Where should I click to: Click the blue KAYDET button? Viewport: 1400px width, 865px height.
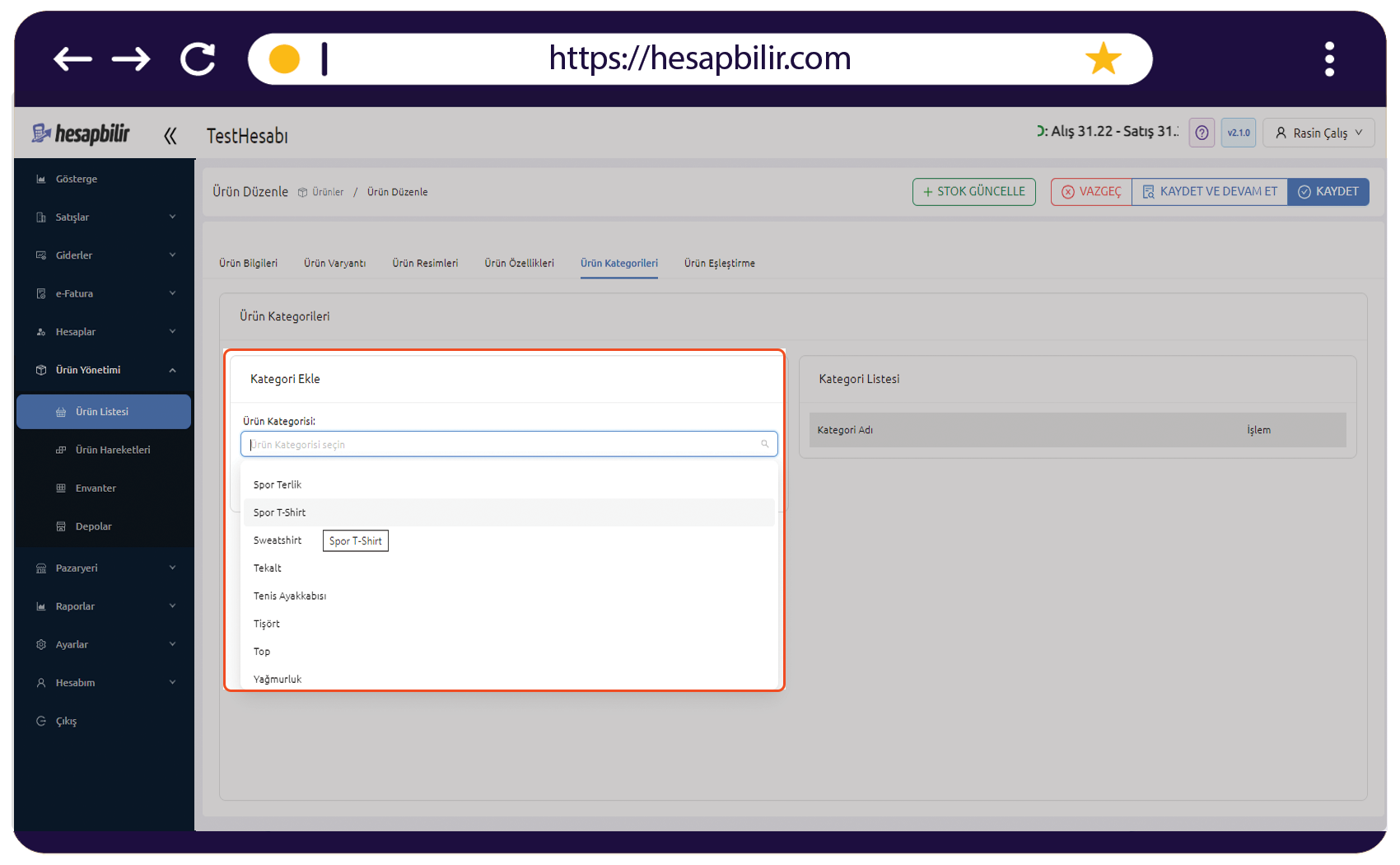[x=1328, y=192]
